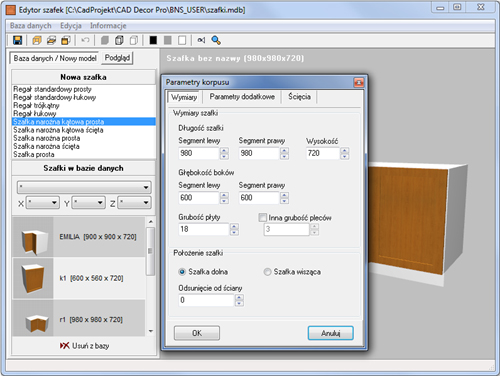Choose the white background color swatch

coord(182,40)
